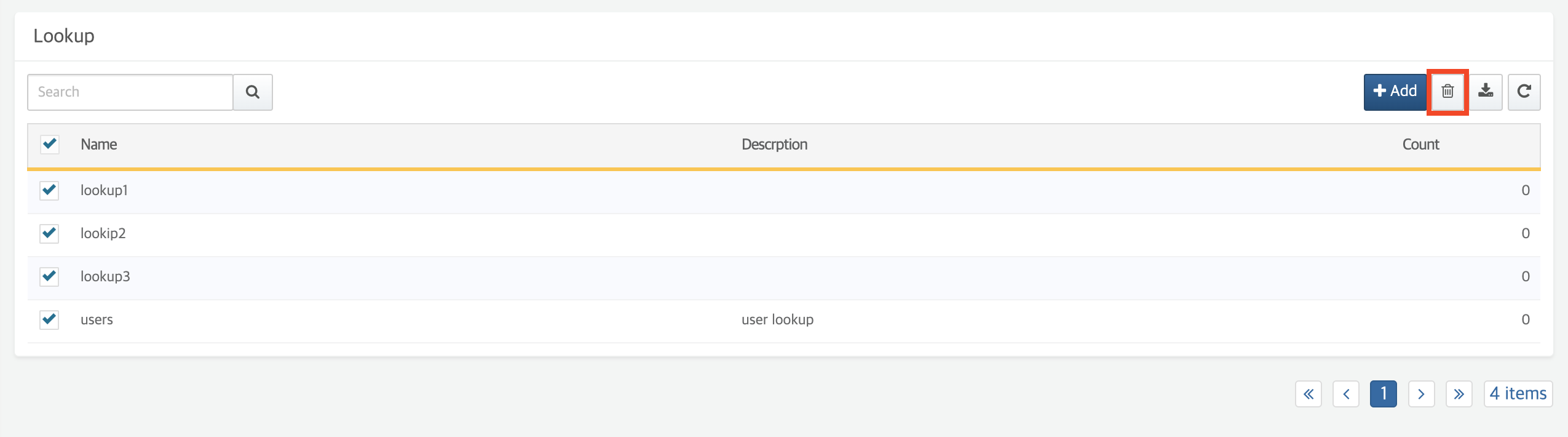This screenshot has height=437, width=1568.
Task: Click into the Search input field
Action: point(130,92)
